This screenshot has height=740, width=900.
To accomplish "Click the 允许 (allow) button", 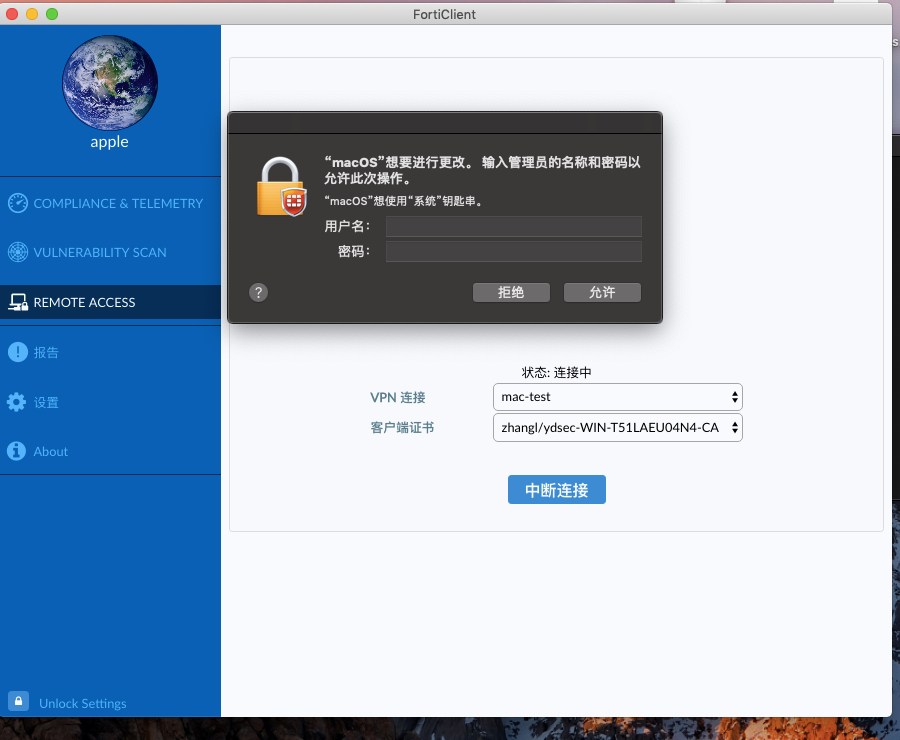I will pyautogui.click(x=602, y=292).
